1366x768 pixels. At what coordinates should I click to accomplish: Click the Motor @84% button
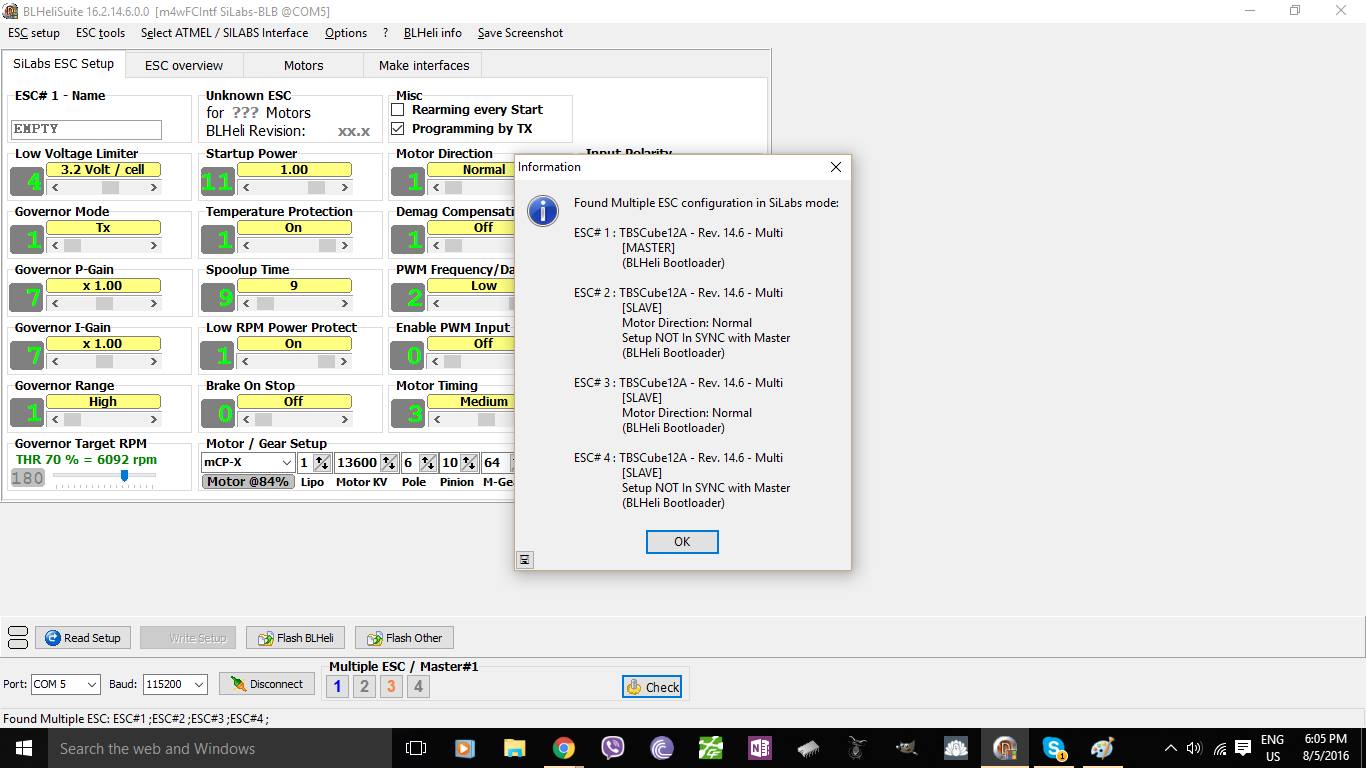(248, 482)
